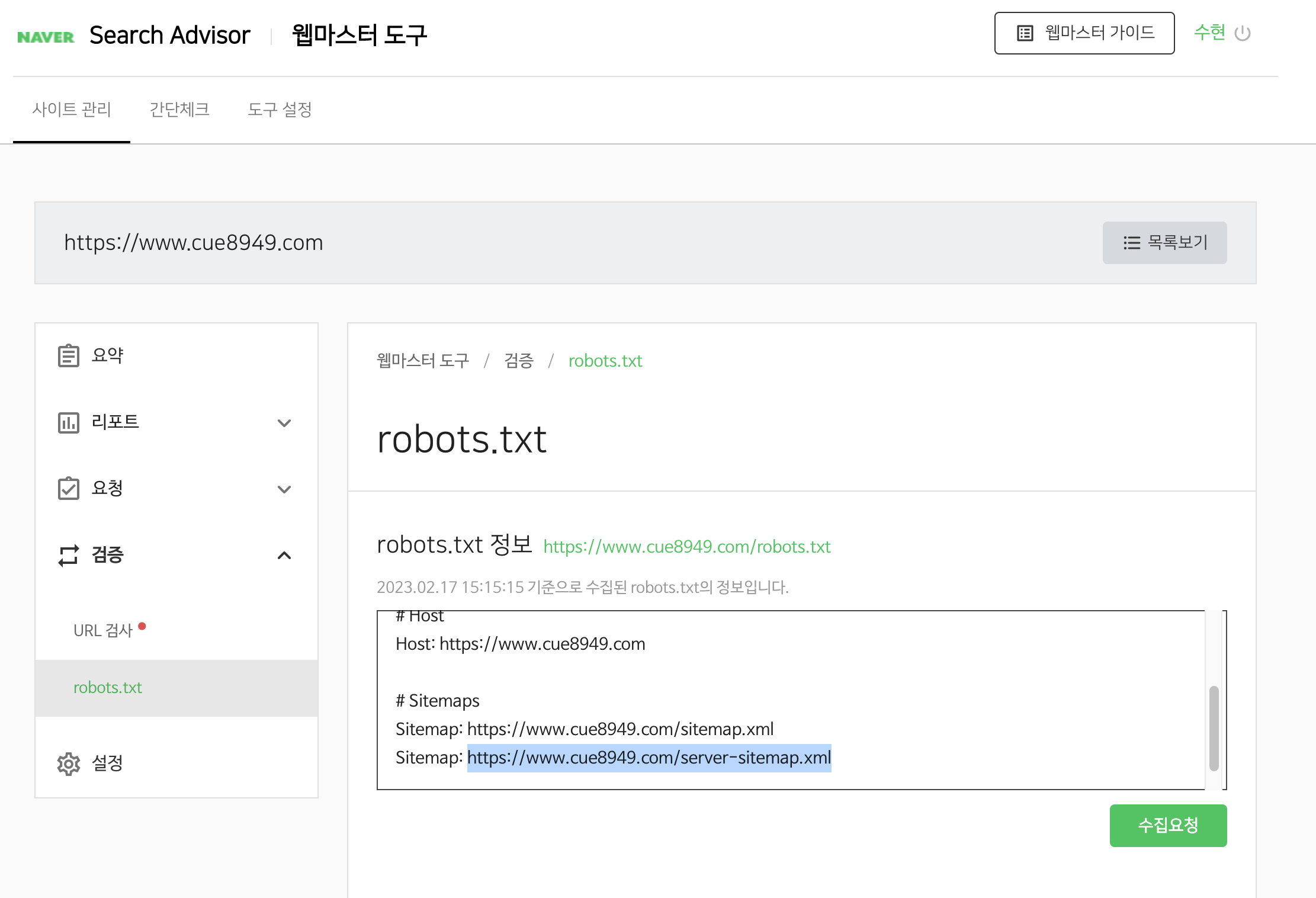Select the 요약 summary clipboard icon
Viewport: 1316px width, 898px height.
(x=69, y=355)
